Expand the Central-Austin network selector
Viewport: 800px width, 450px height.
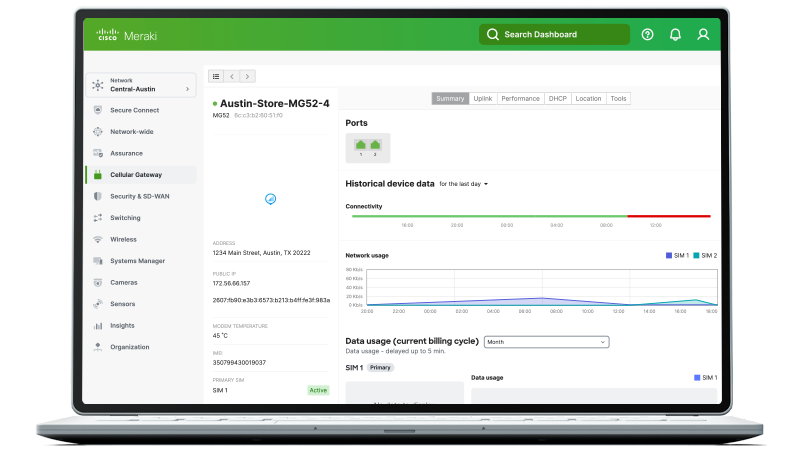[141, 85]
